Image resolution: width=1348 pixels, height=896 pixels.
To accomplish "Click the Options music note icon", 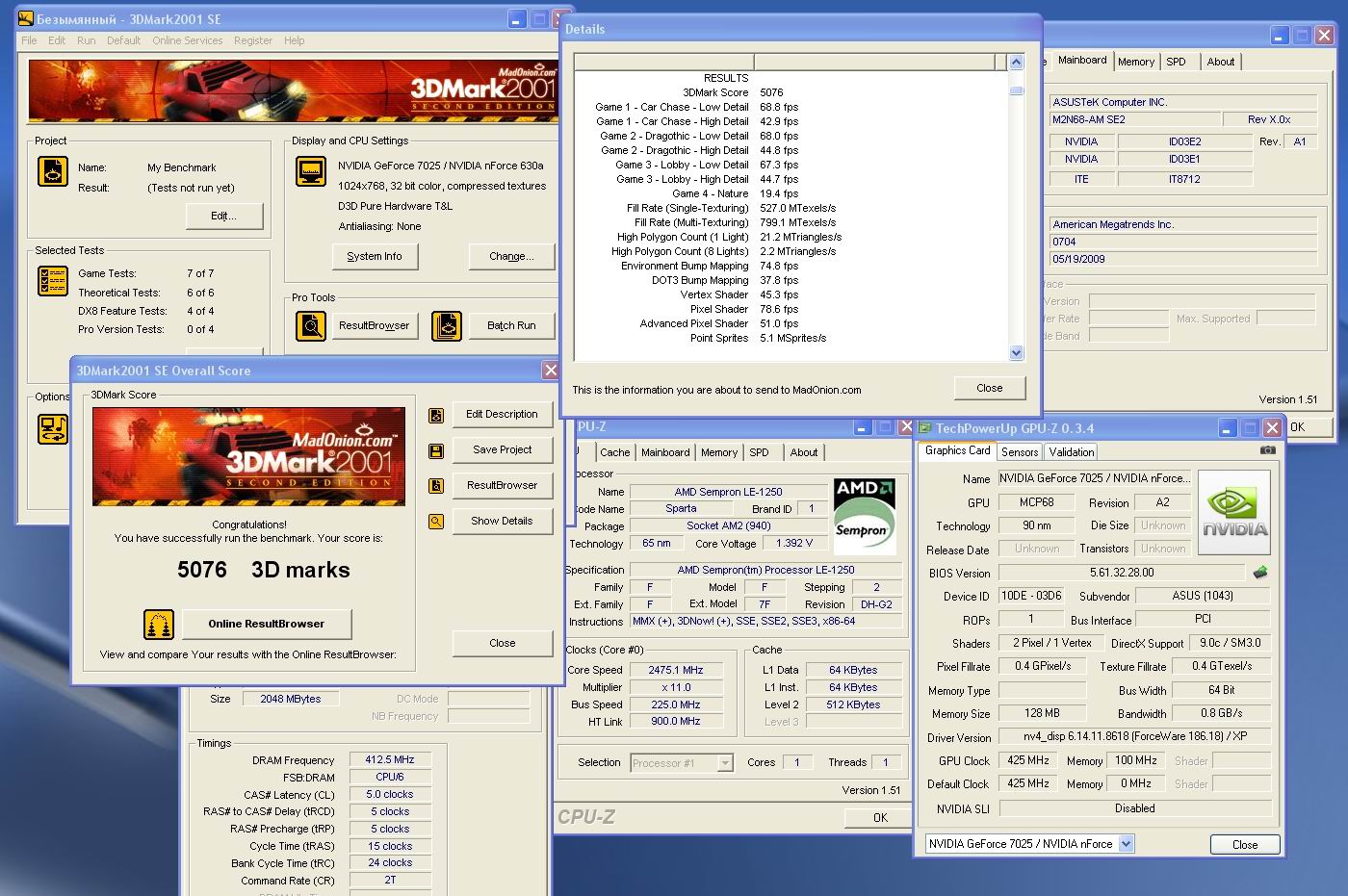I will 53,428.
